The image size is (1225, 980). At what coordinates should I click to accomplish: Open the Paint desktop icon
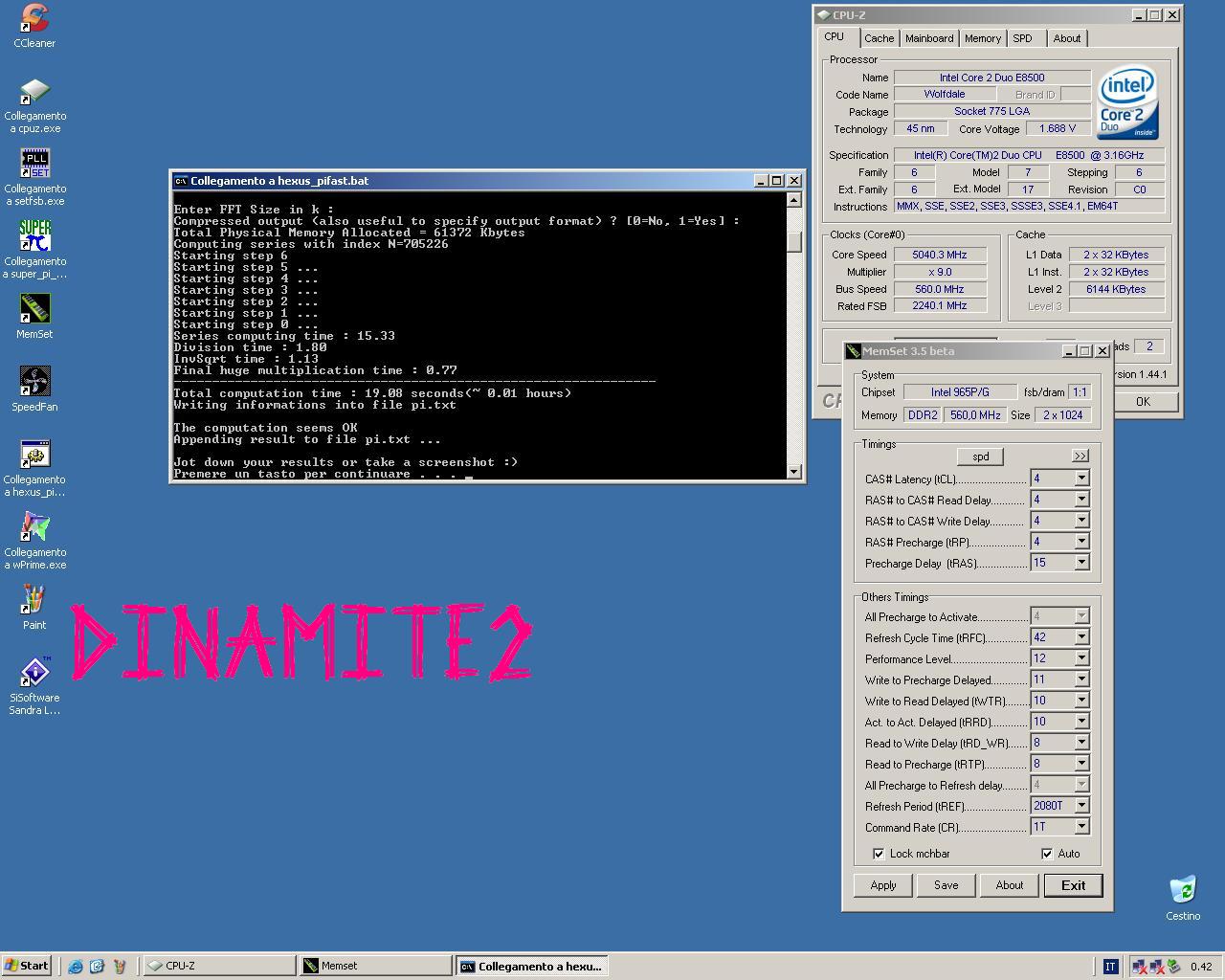34,600
